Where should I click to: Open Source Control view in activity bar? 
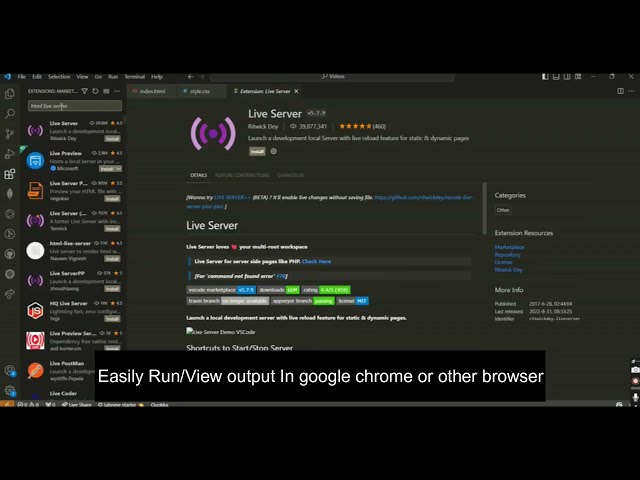9,133
